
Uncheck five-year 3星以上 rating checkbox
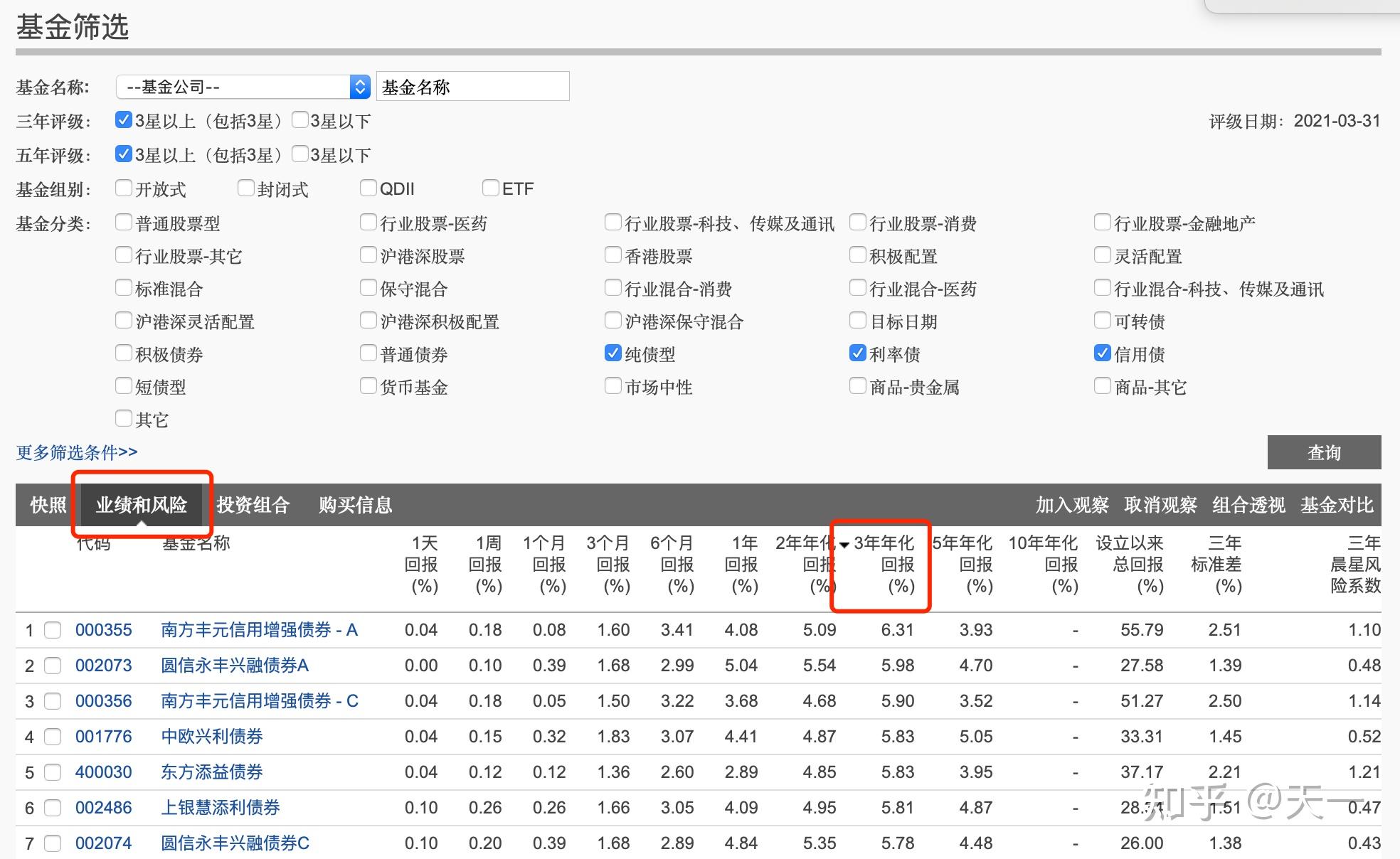[x=123, y=154]
